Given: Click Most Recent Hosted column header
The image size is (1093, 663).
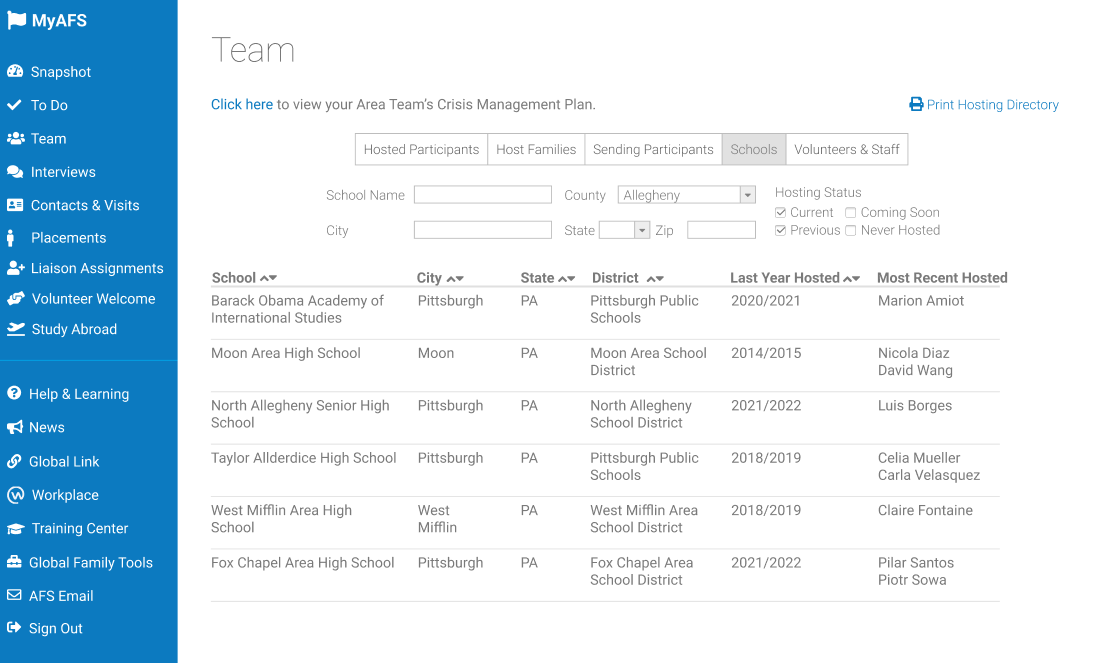Looking at the screenshot, I should pyautogui.click(x=942, y=277).
